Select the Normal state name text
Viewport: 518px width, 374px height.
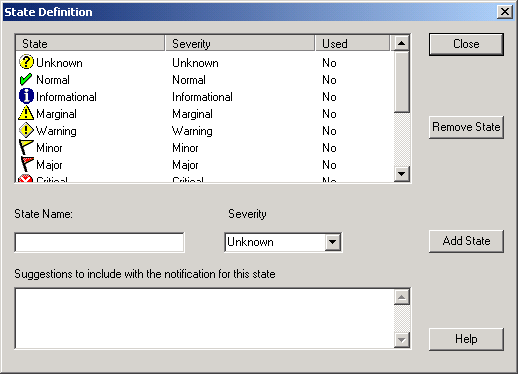point(53,80)
